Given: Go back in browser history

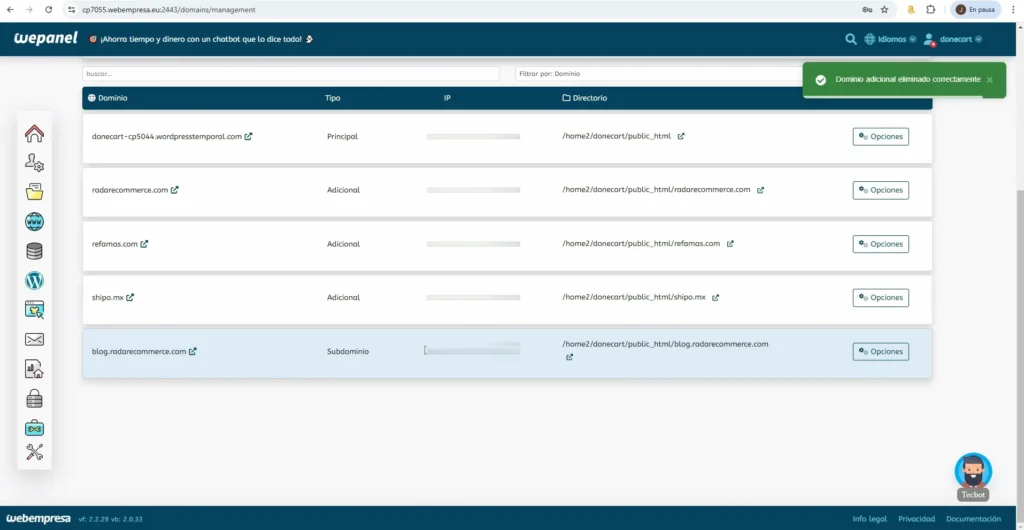Looking at the screenshot, I should [x=10, y=10].
